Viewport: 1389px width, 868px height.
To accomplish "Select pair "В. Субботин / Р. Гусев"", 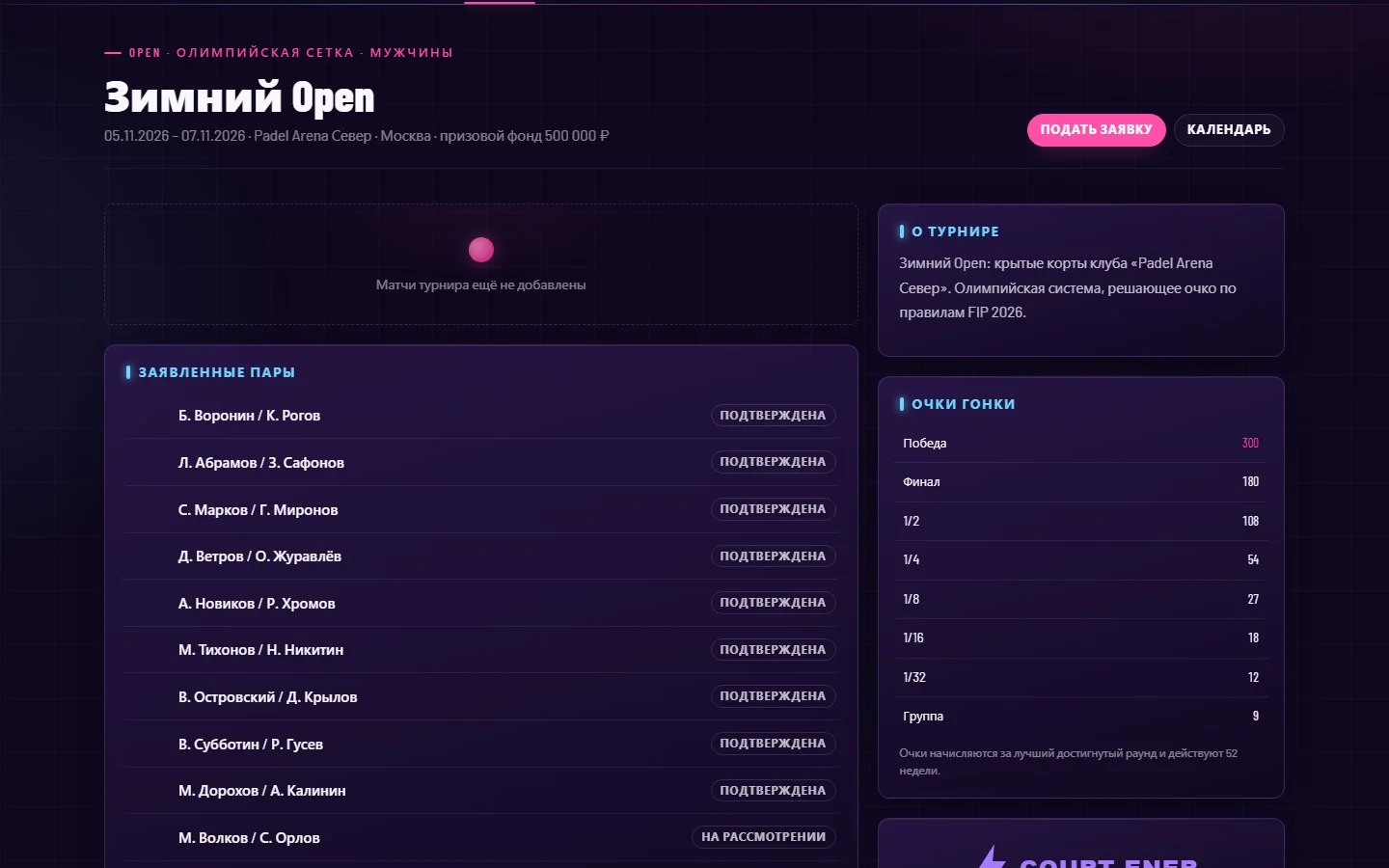I will [251, 745].
